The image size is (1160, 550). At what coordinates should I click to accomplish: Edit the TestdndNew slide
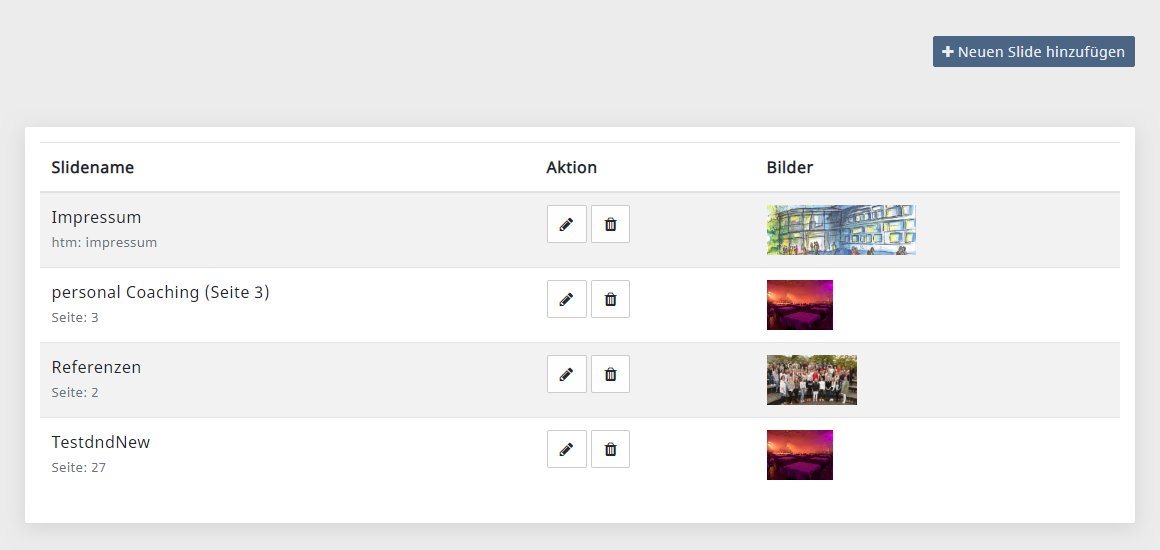567,449
